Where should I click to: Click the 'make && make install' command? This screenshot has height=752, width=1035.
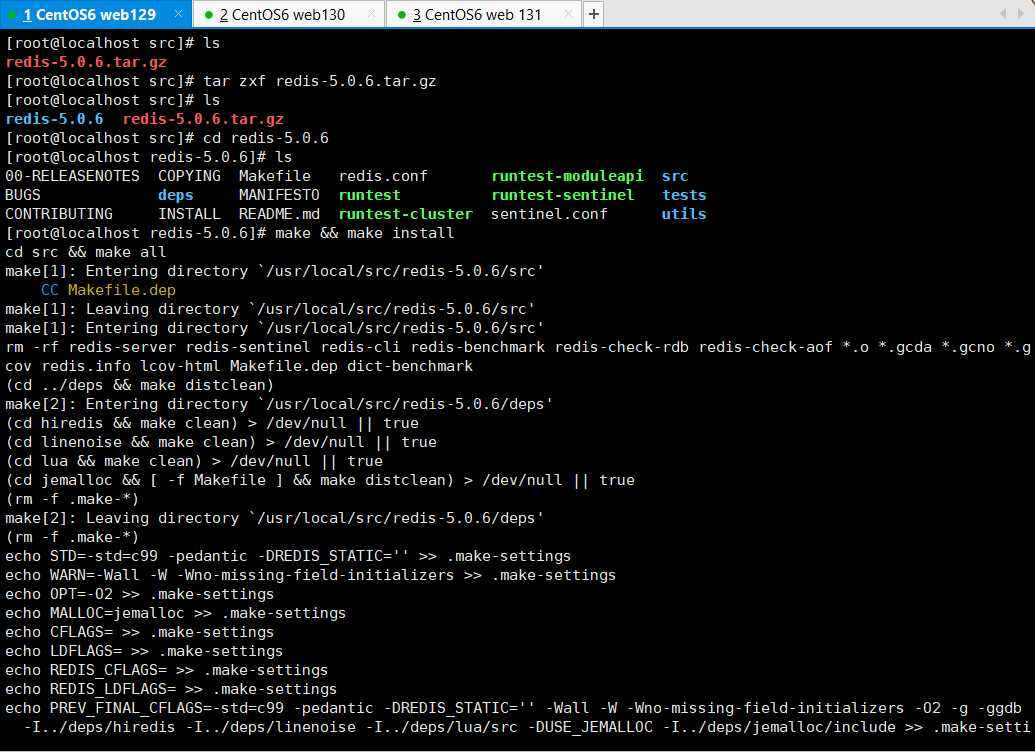364,233
